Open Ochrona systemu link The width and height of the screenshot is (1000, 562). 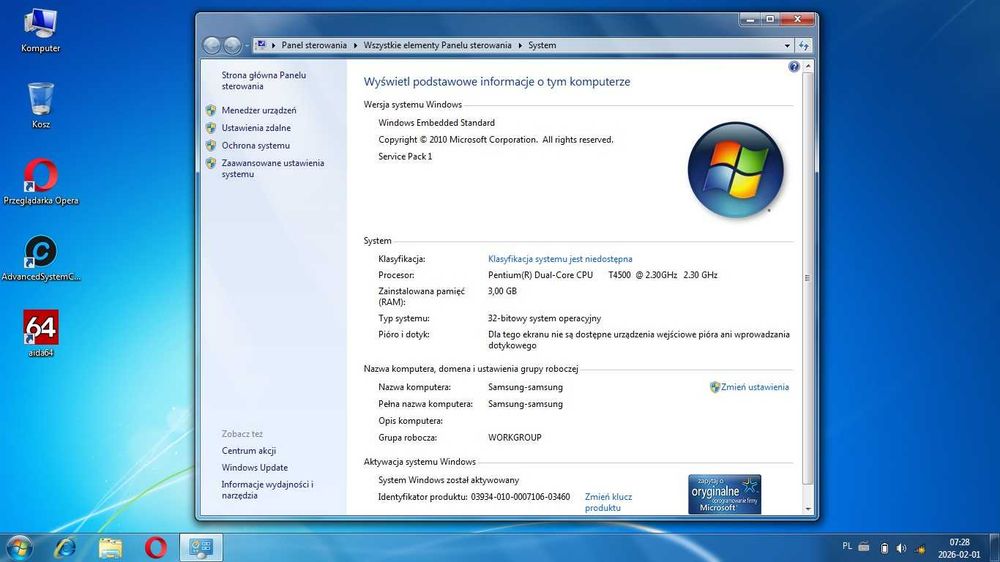(x=255, y=145)
